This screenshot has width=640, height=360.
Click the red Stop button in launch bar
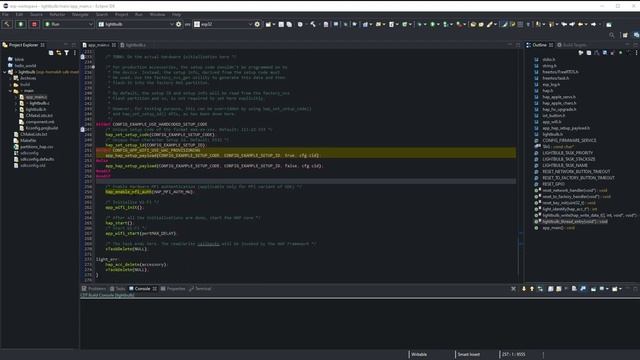click(x=34, y=24)
